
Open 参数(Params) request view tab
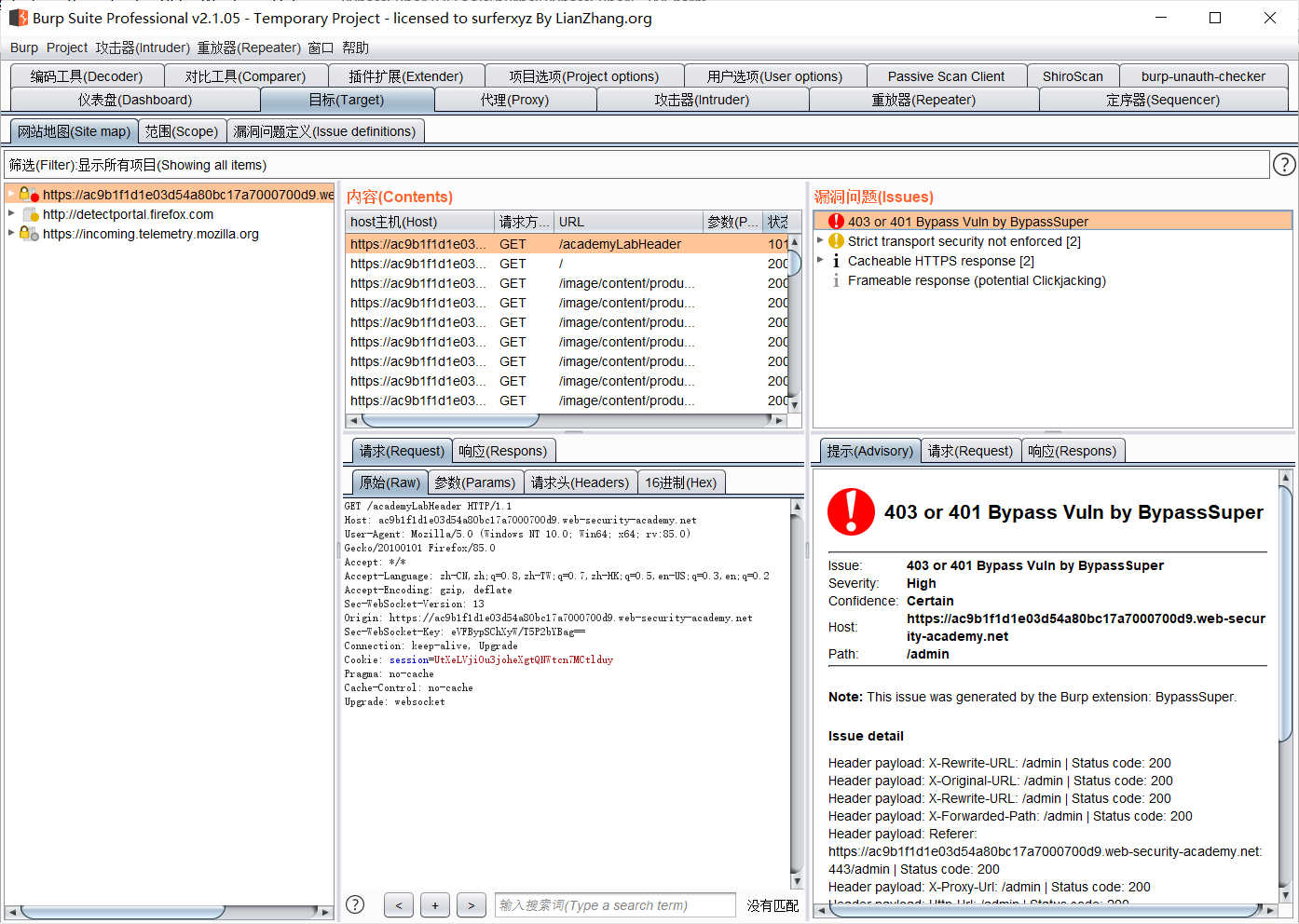pos(474,482)
